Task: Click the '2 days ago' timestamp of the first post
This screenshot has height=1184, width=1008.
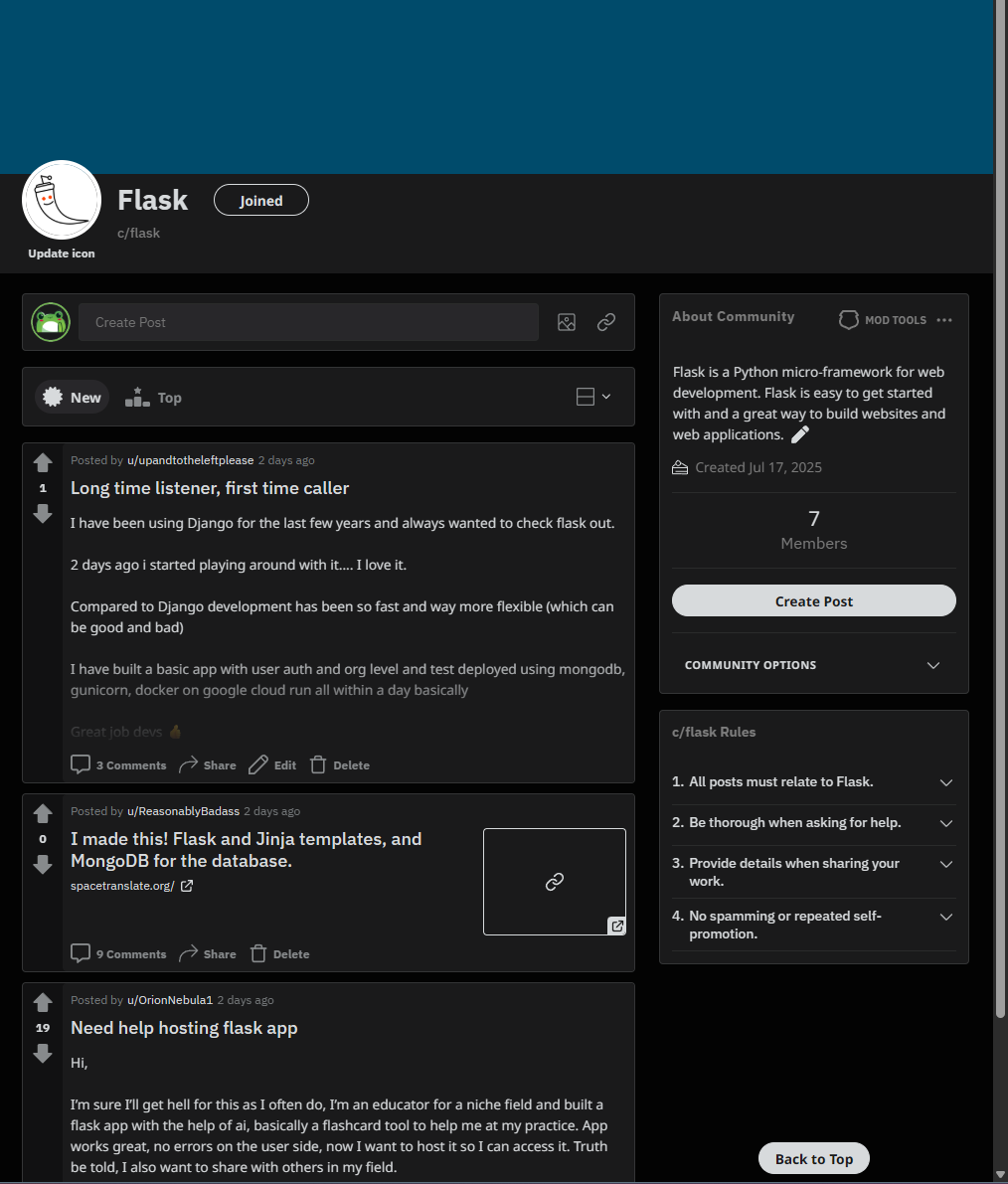Action: (x=286, y=460)
